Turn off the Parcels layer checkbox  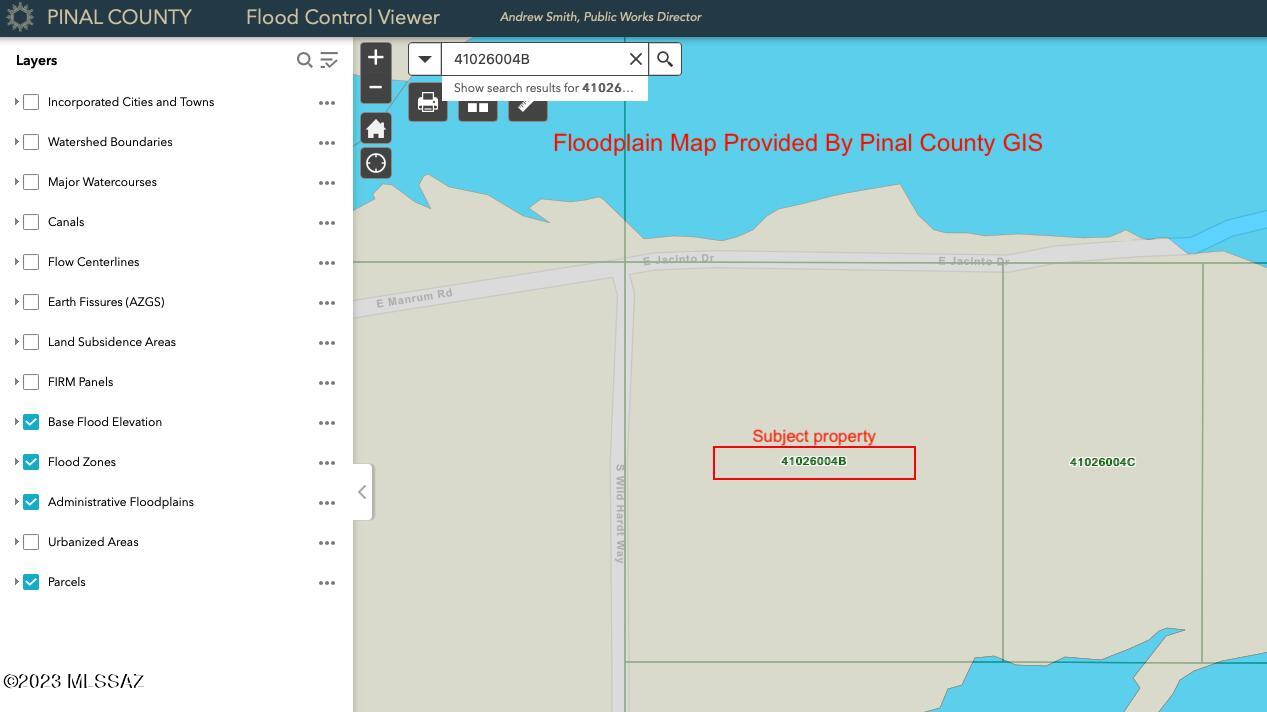point(31,582)
